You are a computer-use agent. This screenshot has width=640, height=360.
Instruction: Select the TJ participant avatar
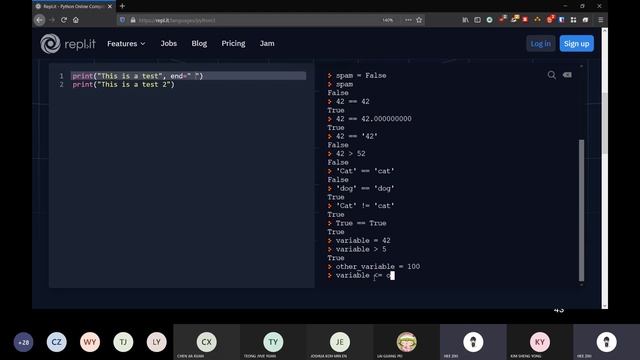(x=123, y=342)
